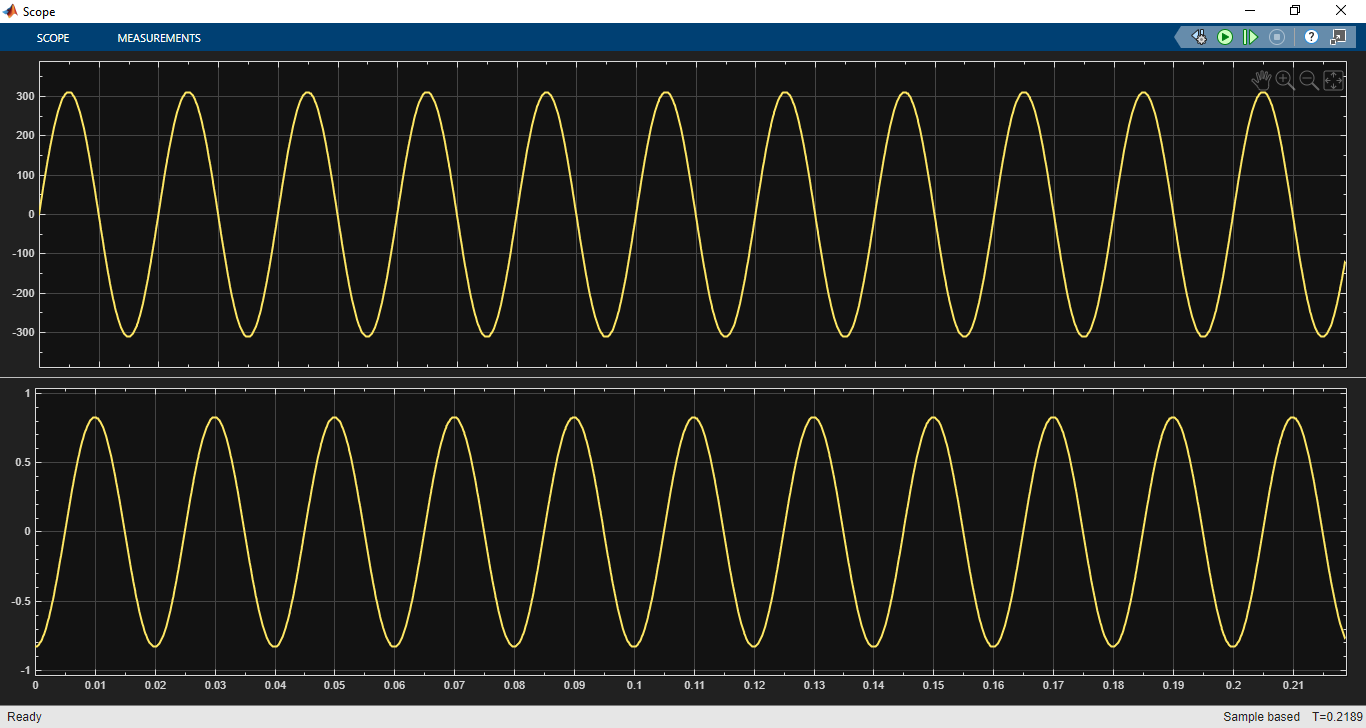This screenshot has height=728, width=1366.
Task: Click the '-100' tick label on upper plot
Action: point(22,254)
